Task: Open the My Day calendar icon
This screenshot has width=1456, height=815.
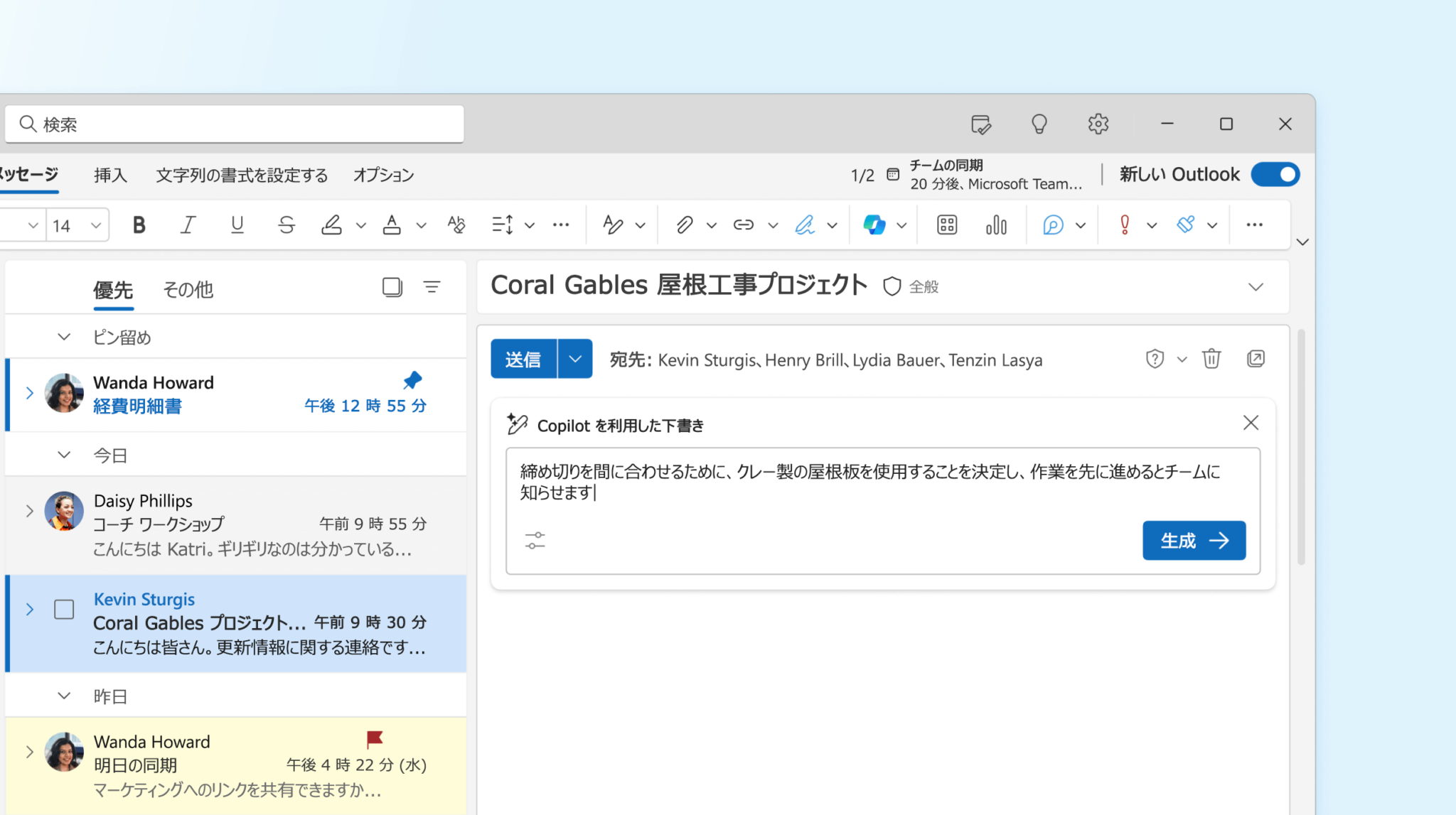Action: (x=981, y=124)
